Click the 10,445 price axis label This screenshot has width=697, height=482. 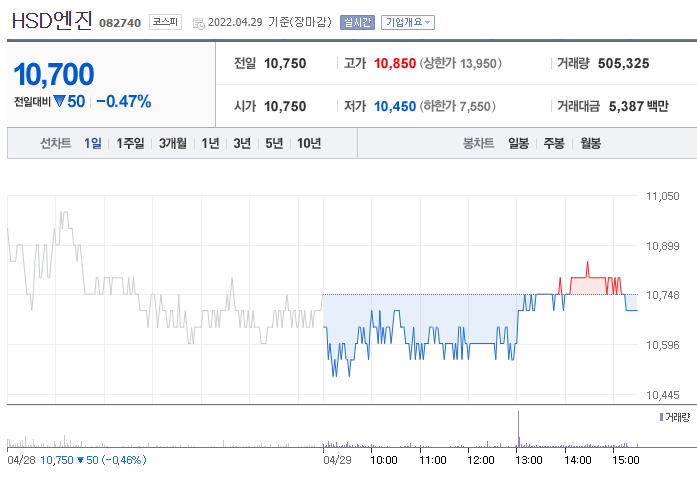[x=663, y=395]
